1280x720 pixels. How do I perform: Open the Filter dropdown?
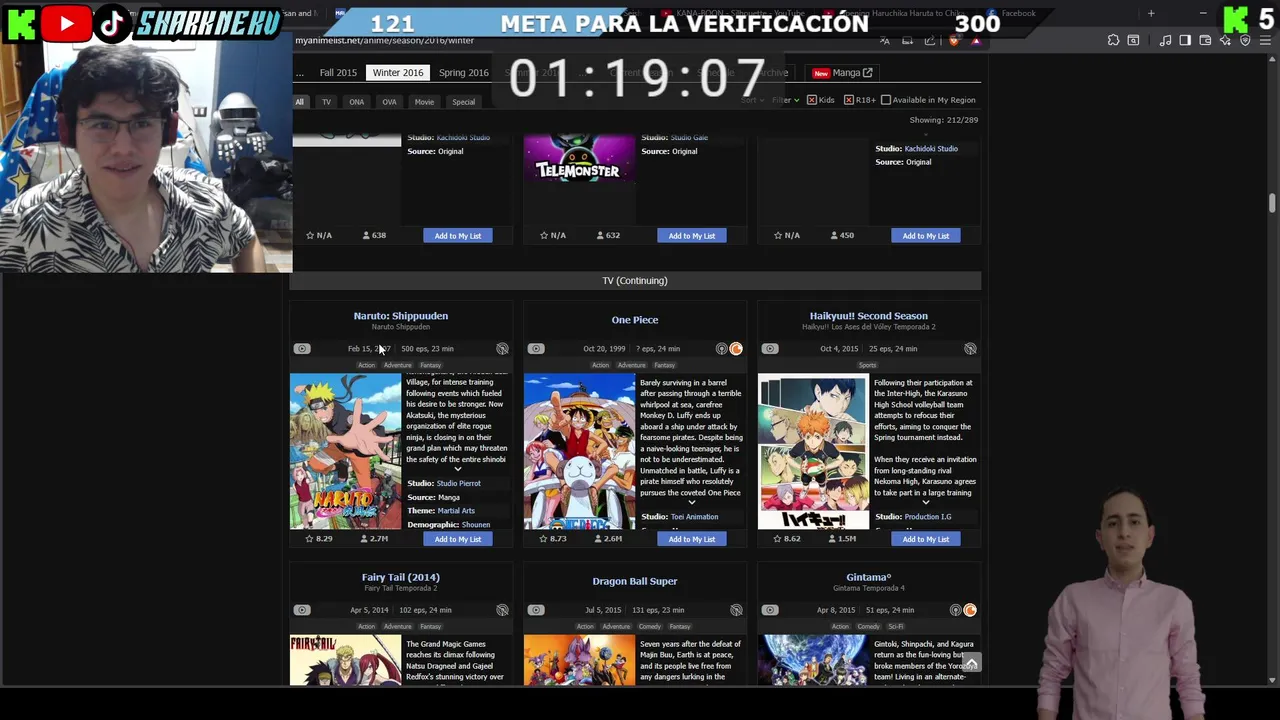(x=785, y=100)
